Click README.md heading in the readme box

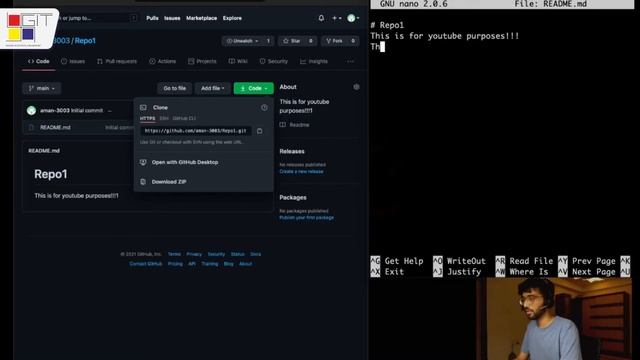[x=44, y=151]
